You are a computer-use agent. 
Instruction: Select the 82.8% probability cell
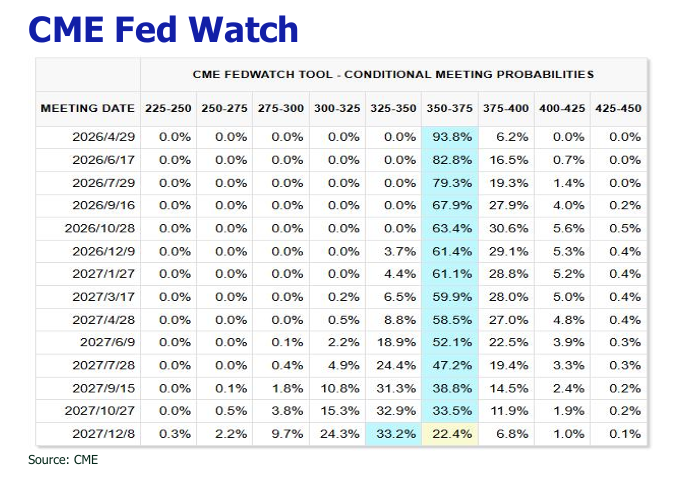point(452,161)
